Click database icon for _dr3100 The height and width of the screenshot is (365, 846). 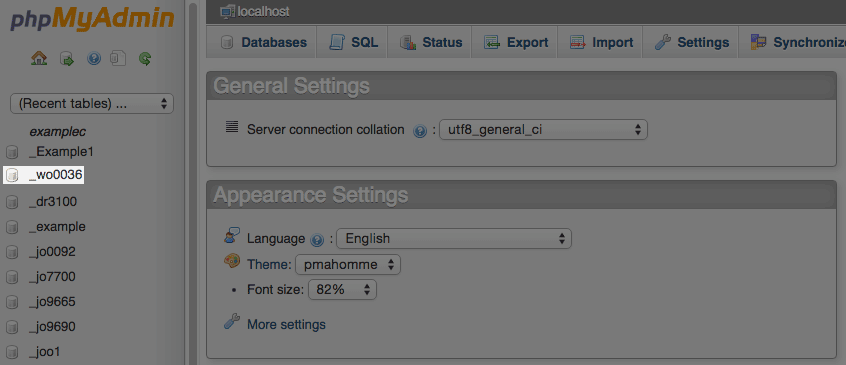(12, 202)
